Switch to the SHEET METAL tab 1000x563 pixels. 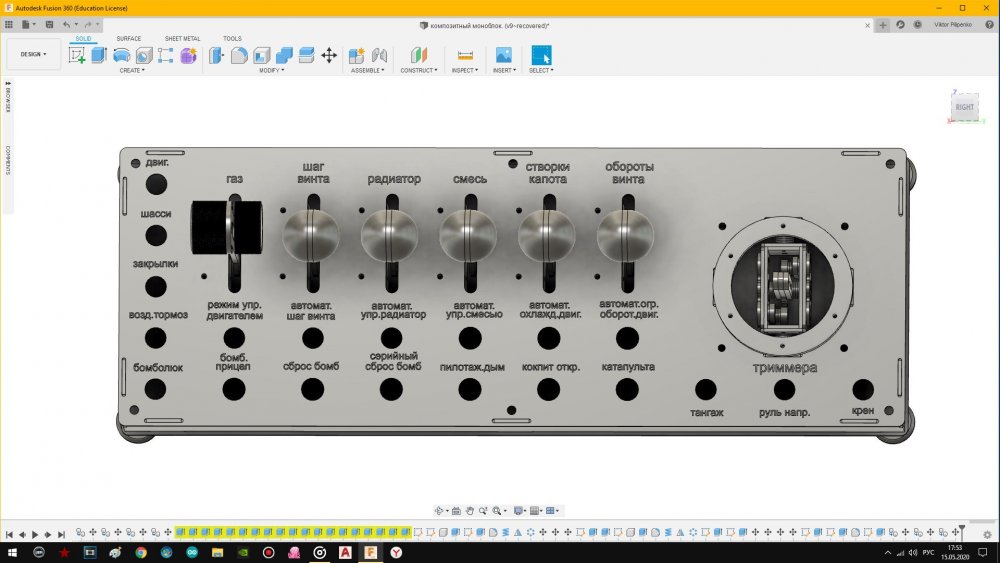182,38
